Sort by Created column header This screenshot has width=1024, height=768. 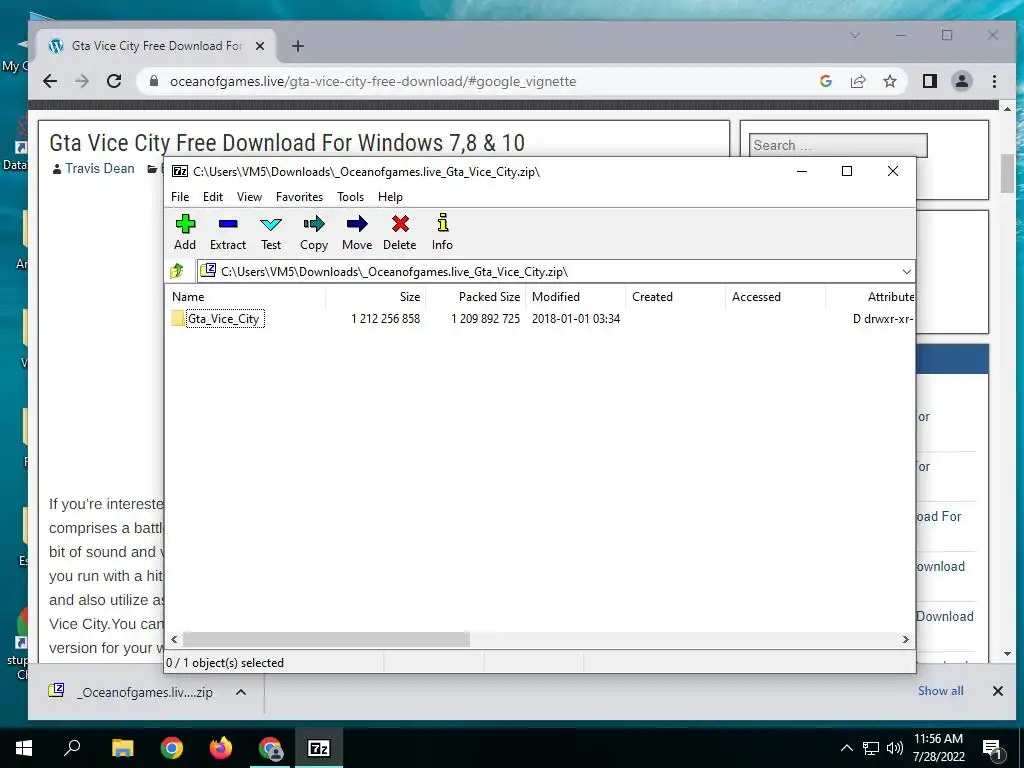tap(675, 296)
